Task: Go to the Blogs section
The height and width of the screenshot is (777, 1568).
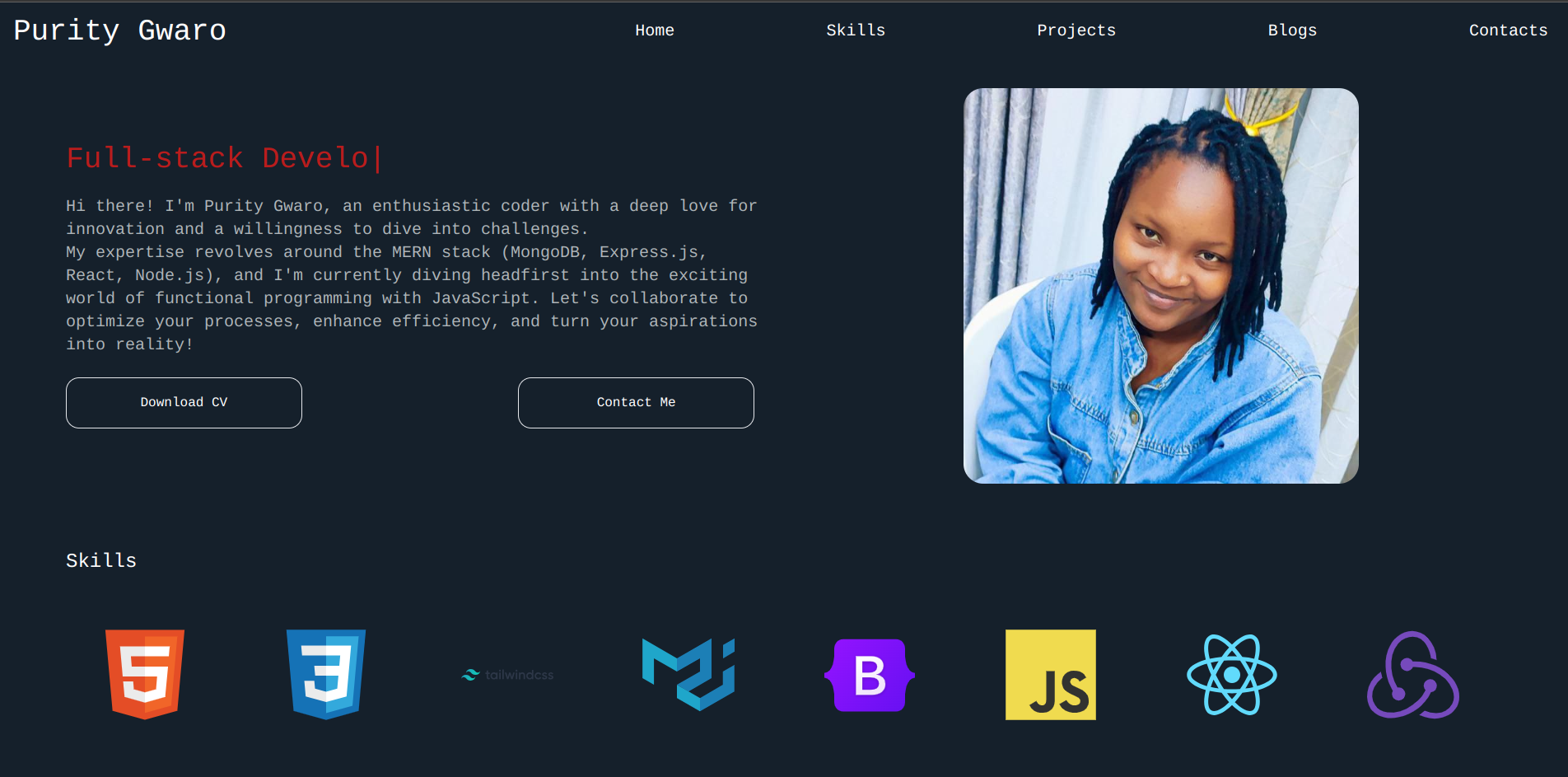Action: pyautogui.click(x=1292, y=30)
